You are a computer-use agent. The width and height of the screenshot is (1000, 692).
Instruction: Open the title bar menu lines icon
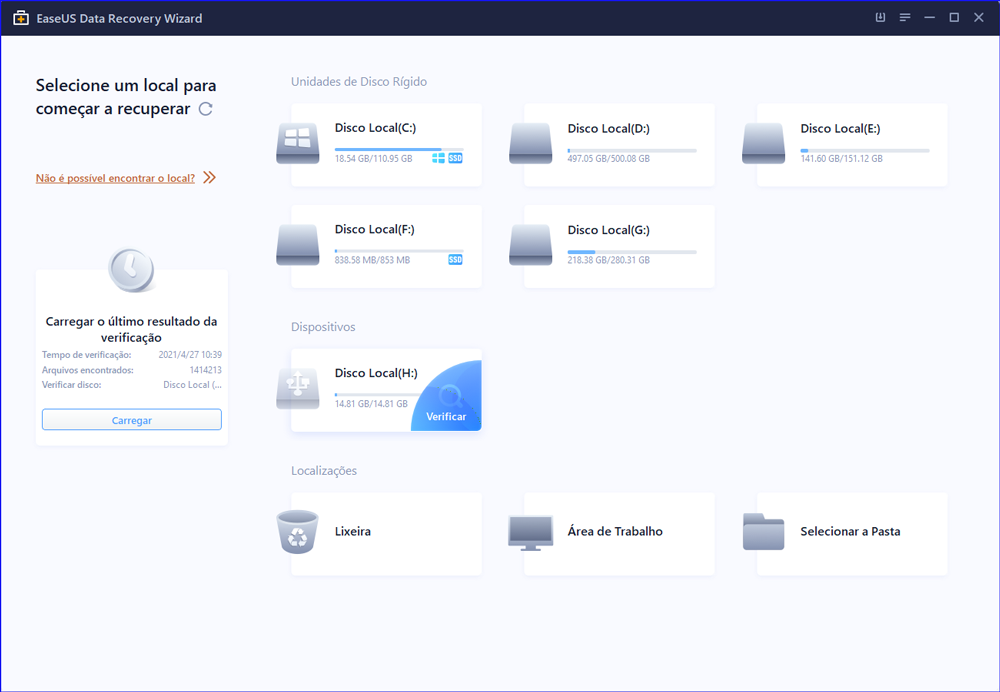tap(905, 18)
